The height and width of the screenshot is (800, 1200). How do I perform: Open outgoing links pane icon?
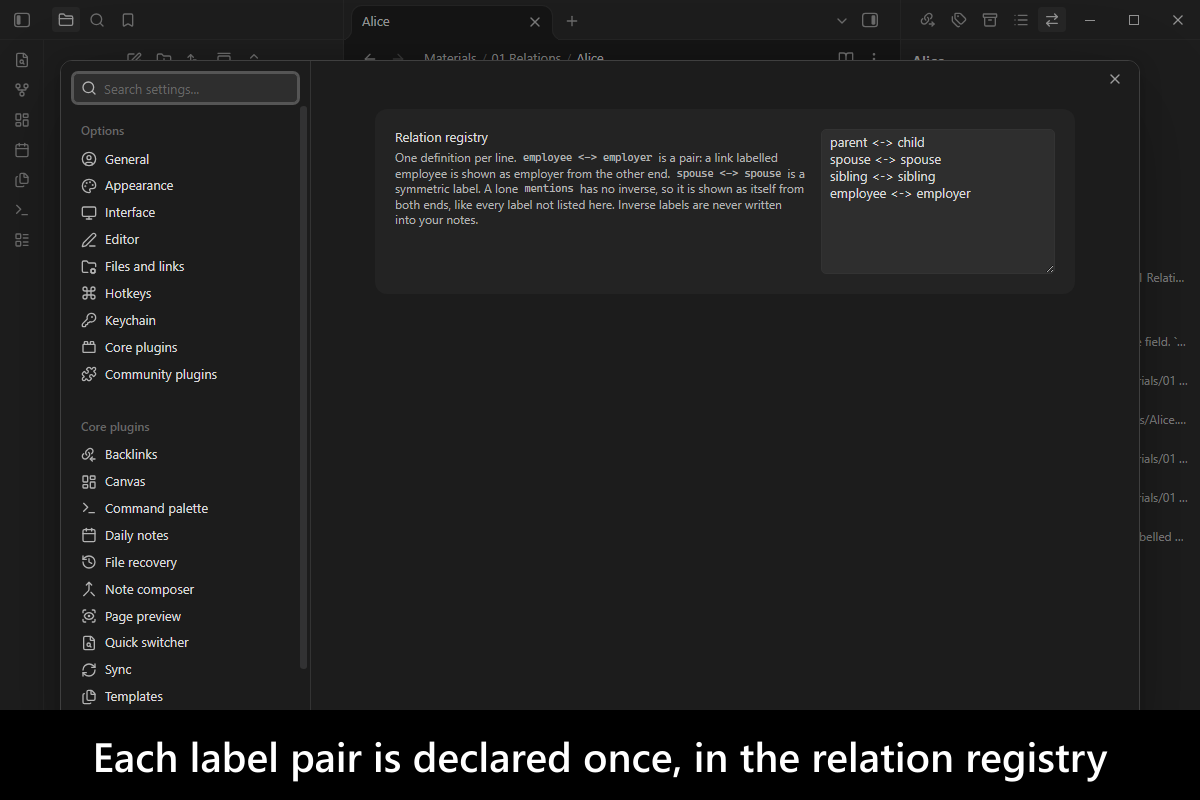(928, 20)
